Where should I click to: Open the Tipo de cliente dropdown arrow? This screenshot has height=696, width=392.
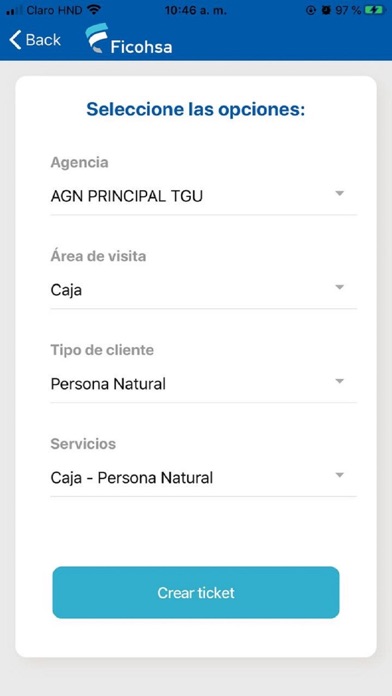(340, 381)
